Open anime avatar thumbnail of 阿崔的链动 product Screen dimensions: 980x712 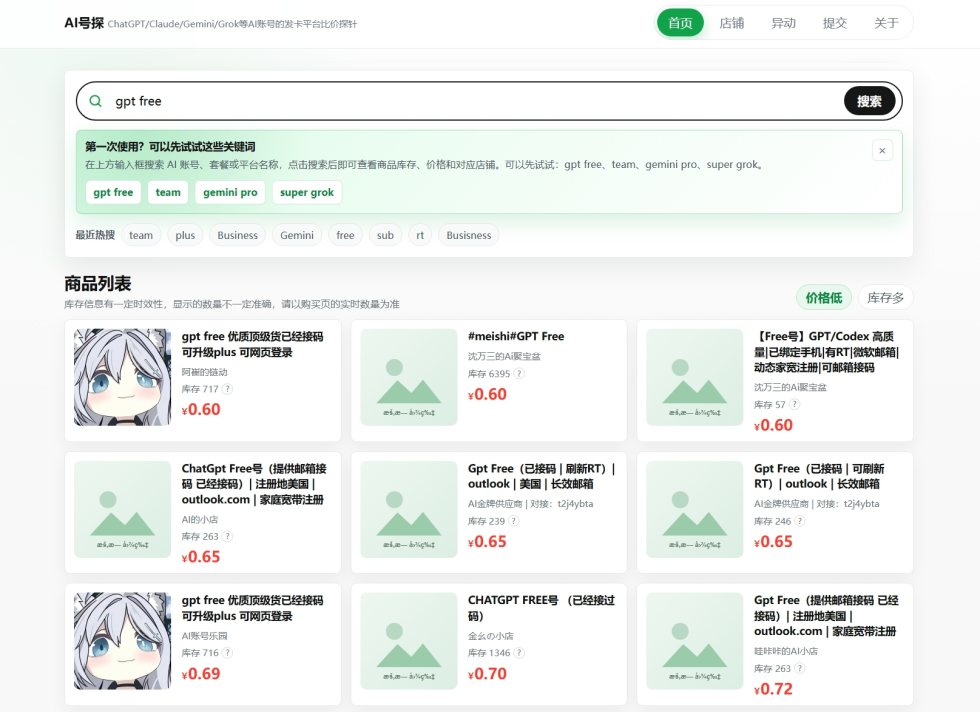[122, 378]
